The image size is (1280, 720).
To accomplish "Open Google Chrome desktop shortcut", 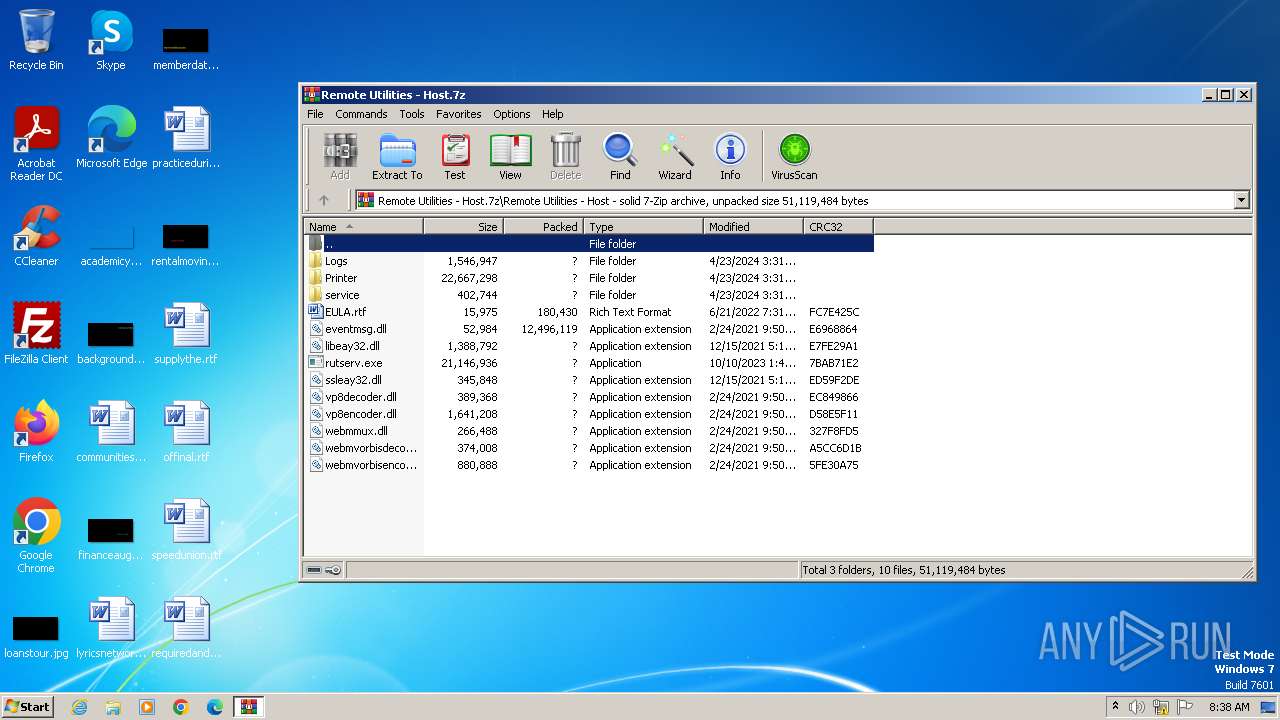I will 36,536.
